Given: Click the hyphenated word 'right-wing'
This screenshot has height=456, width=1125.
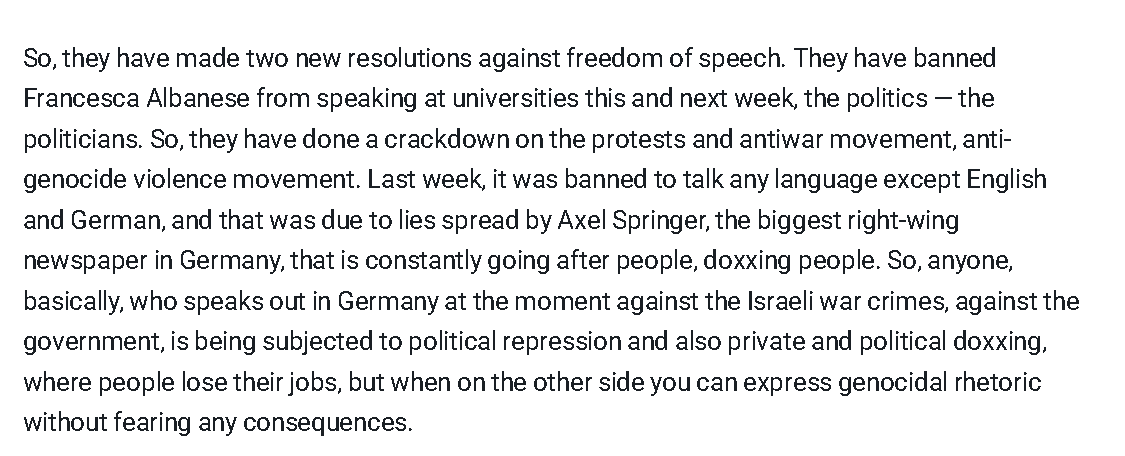Looking at the screenshot, I should coord(903,220).
